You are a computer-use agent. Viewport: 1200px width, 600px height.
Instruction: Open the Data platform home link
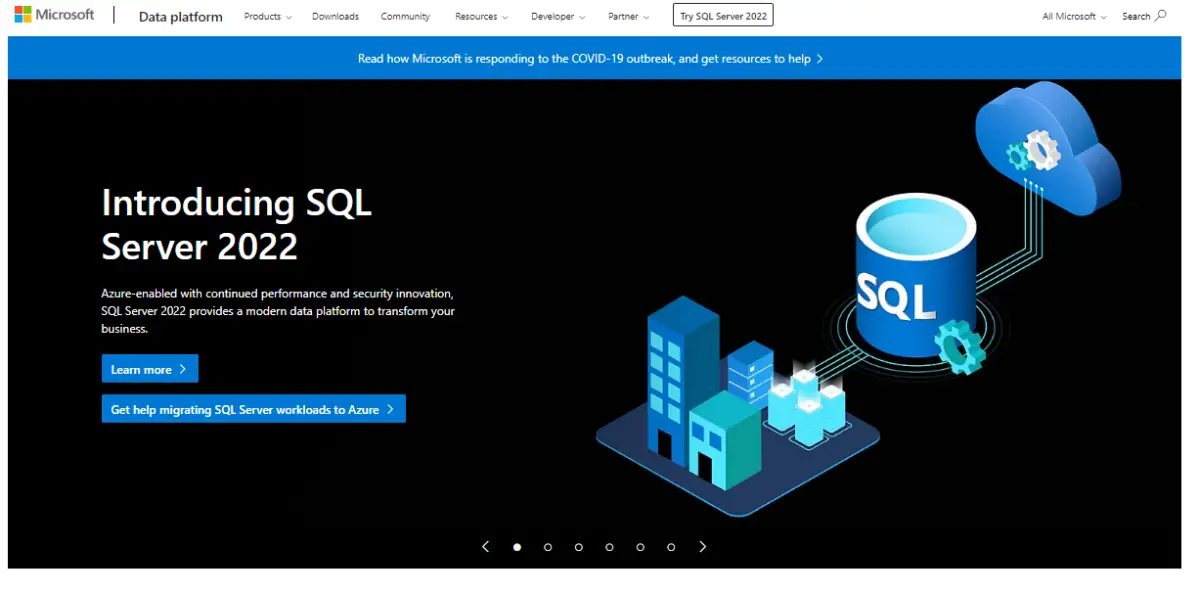181,16
